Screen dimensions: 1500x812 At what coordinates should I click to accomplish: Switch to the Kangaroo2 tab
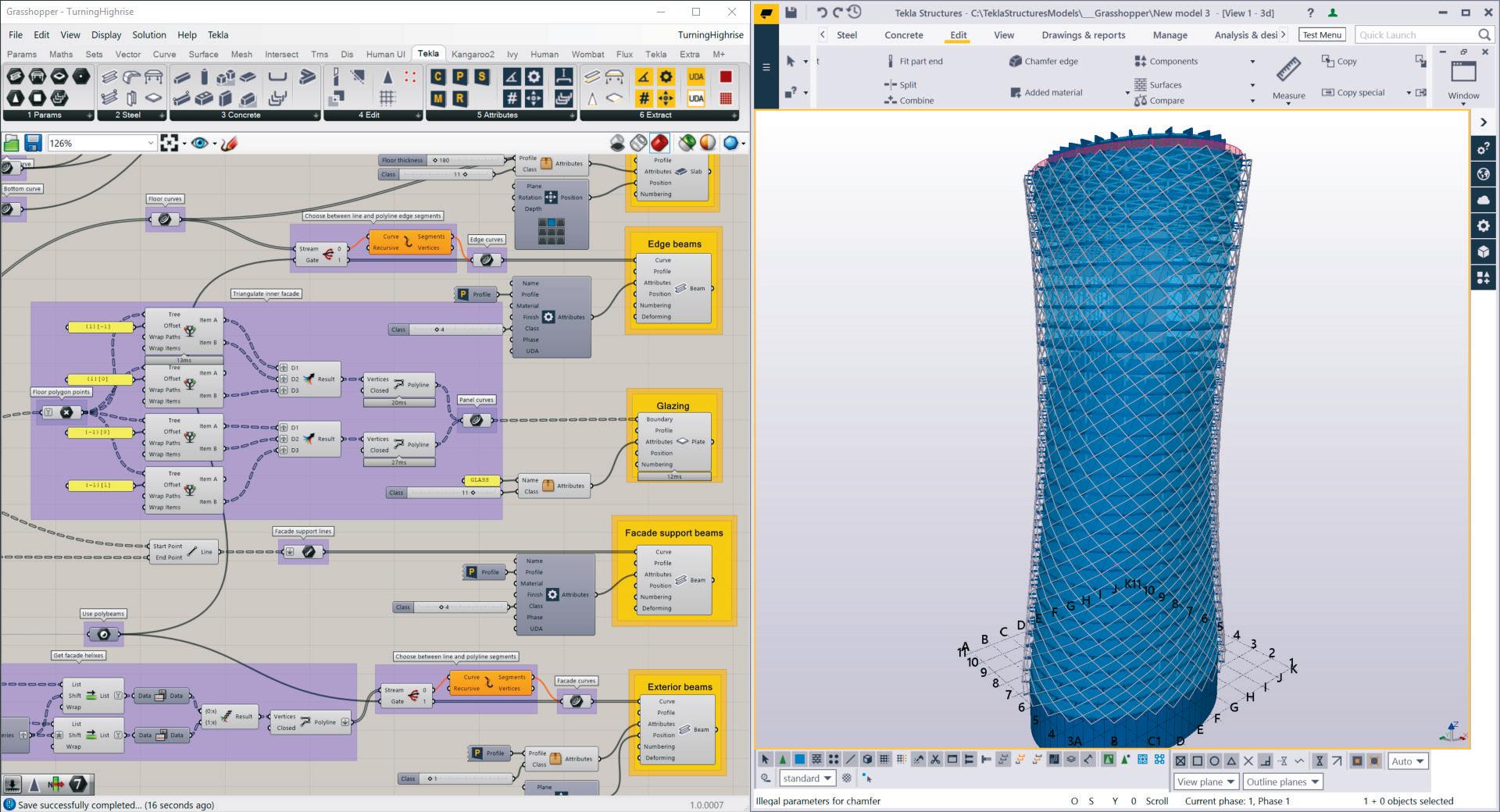(x=473, y=54)
